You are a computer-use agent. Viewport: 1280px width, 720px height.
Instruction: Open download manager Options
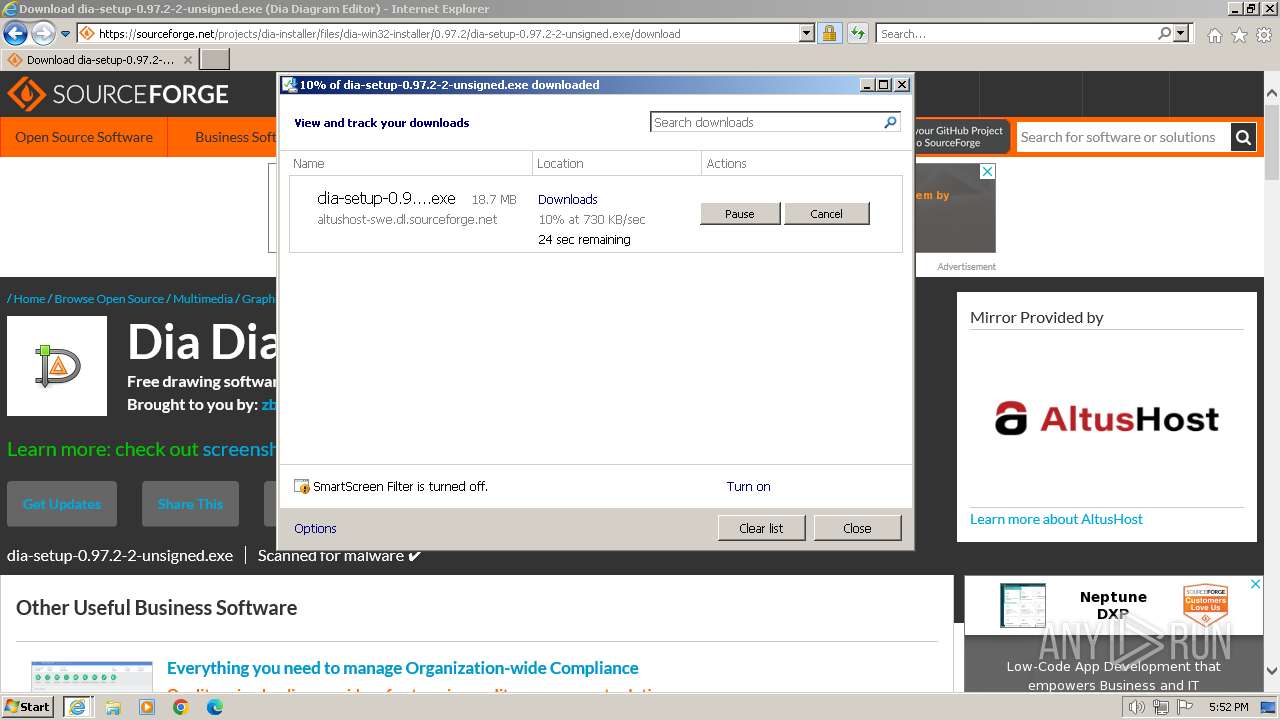tap(315, 528)
